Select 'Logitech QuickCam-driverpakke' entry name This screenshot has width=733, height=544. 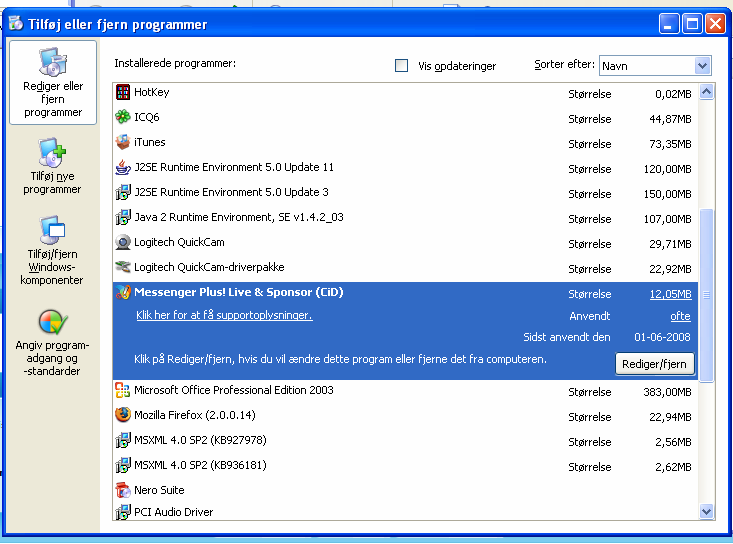tap(209, 267)
